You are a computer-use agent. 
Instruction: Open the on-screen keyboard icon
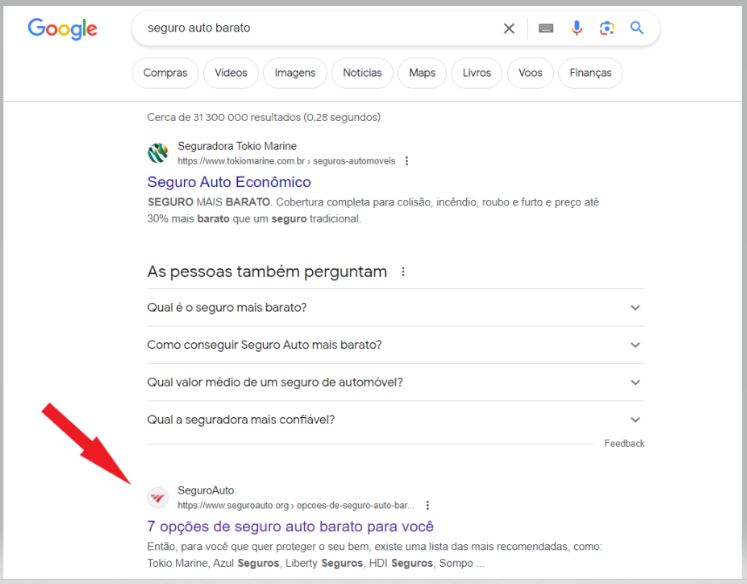[545, 29]
